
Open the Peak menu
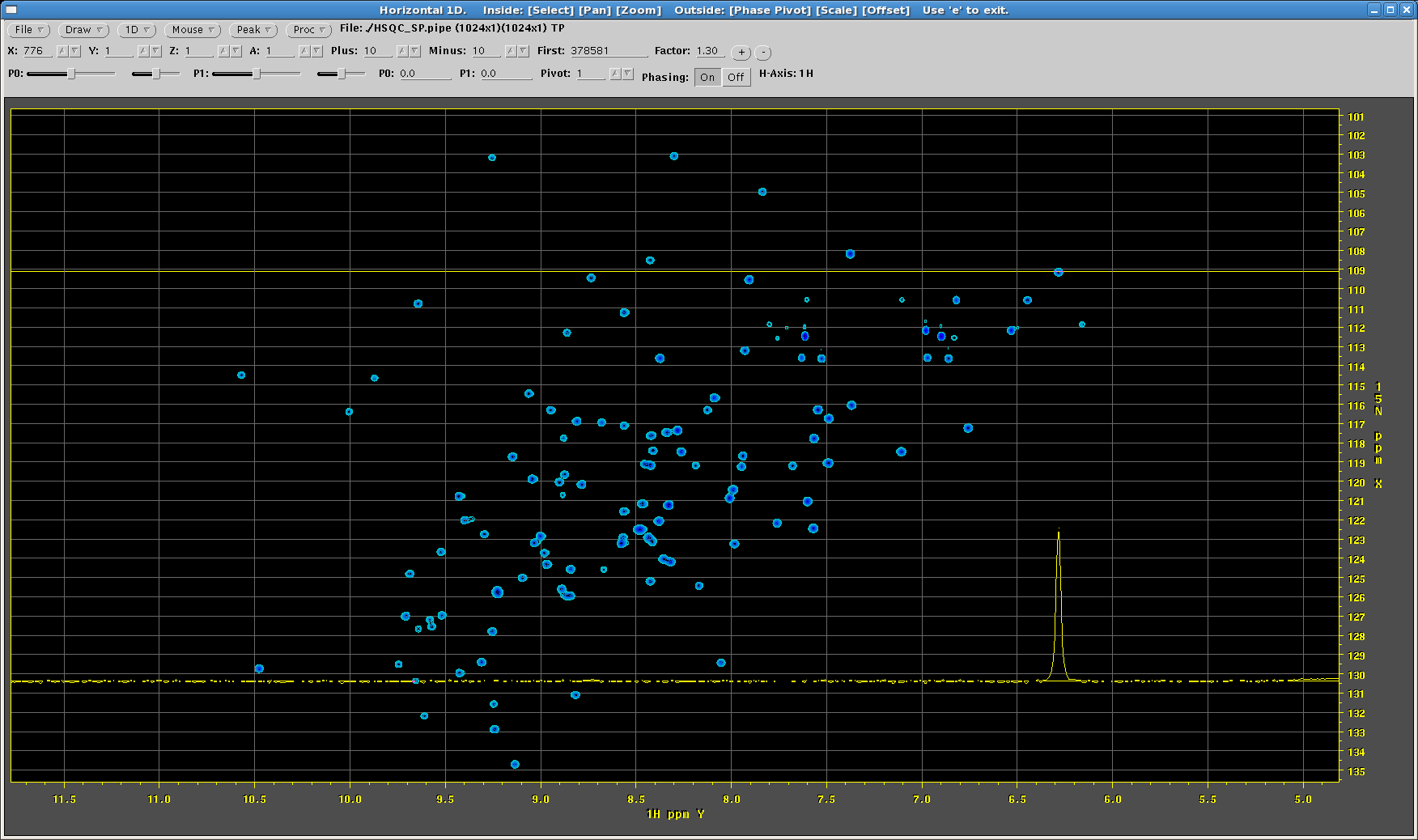[x=253, y=30]
